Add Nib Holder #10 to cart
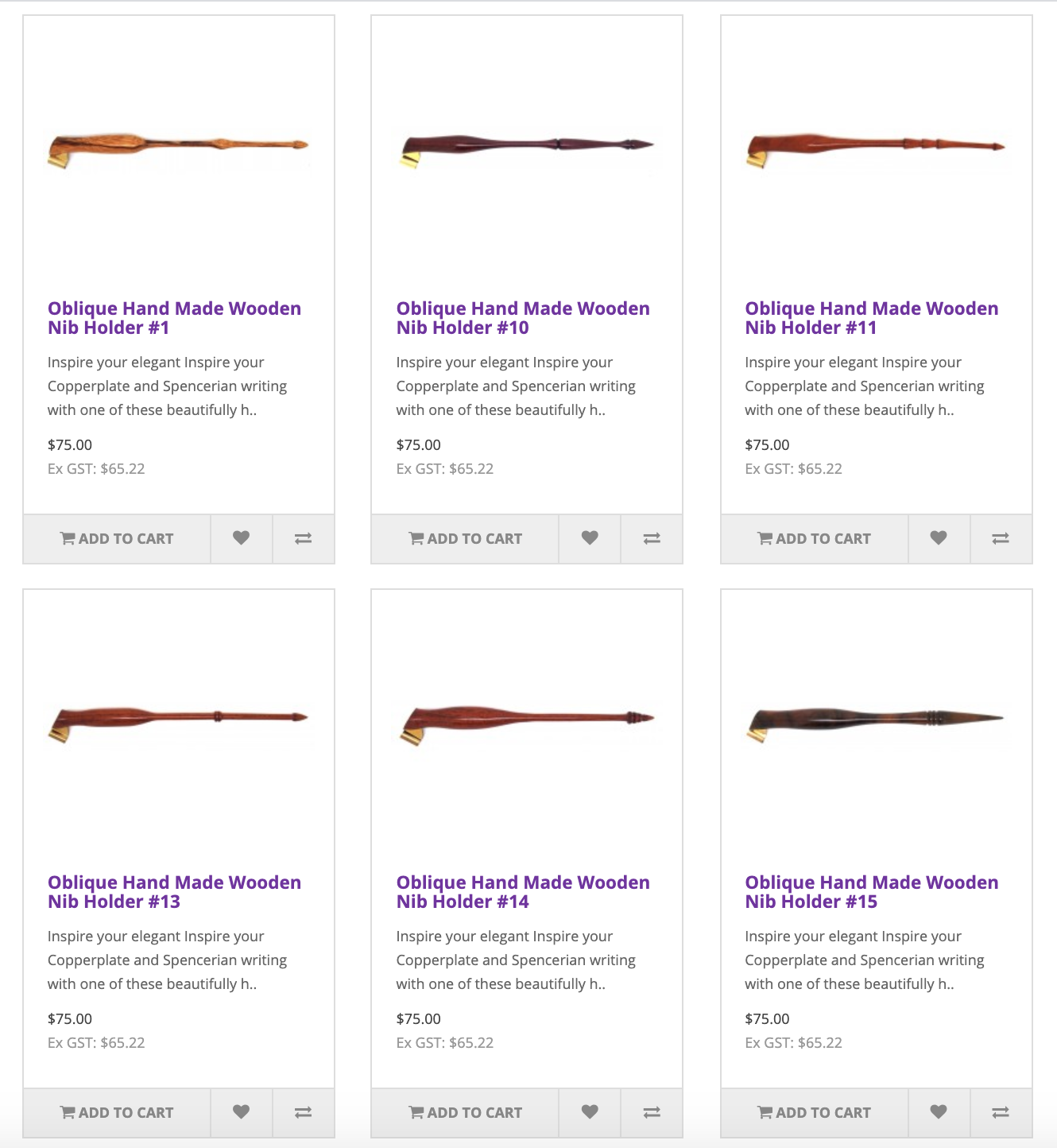Viewport: 1057px width, 1148px height. (x=465, y=538)
